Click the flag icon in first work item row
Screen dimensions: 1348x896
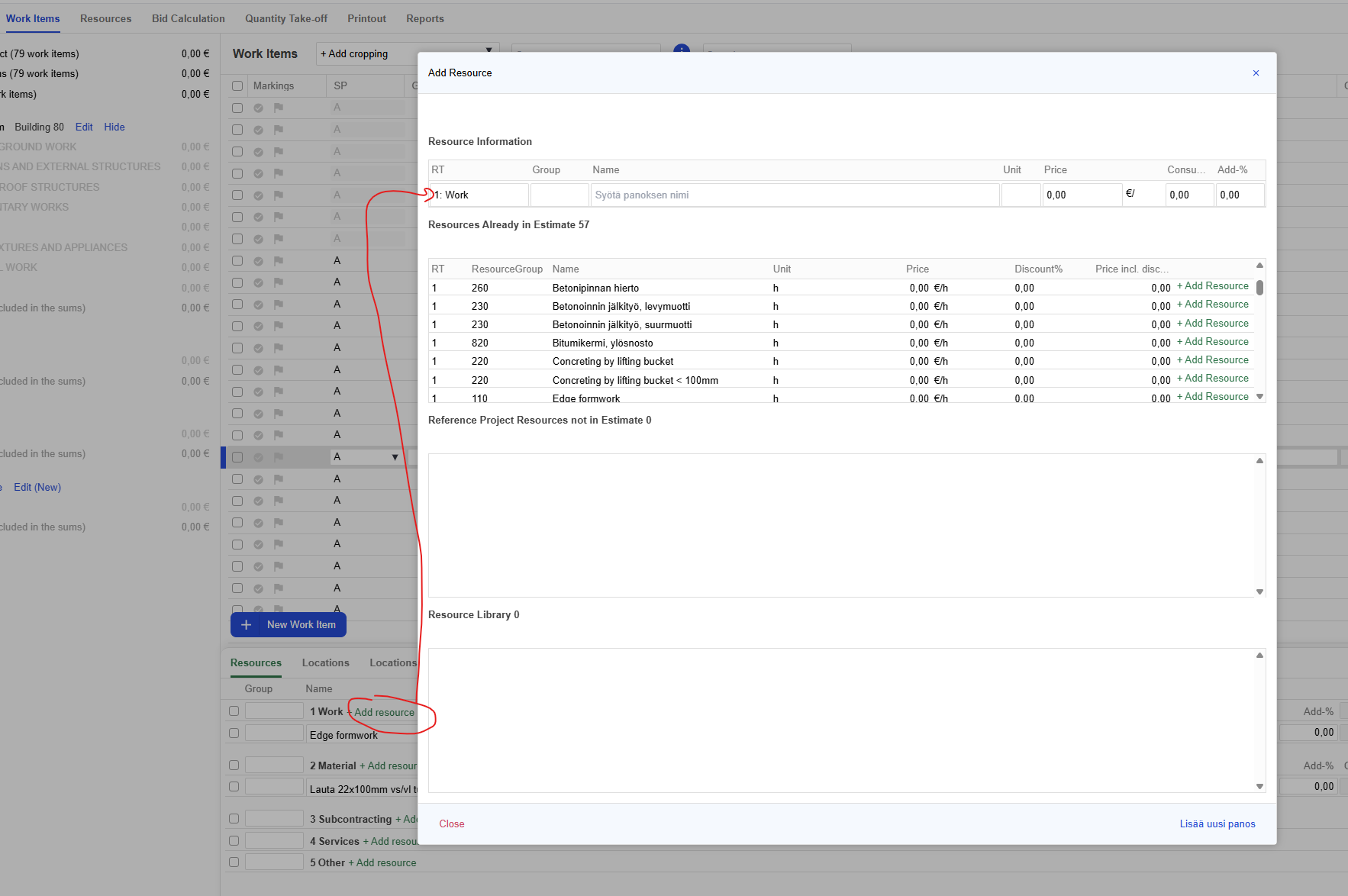coord(279,108)
